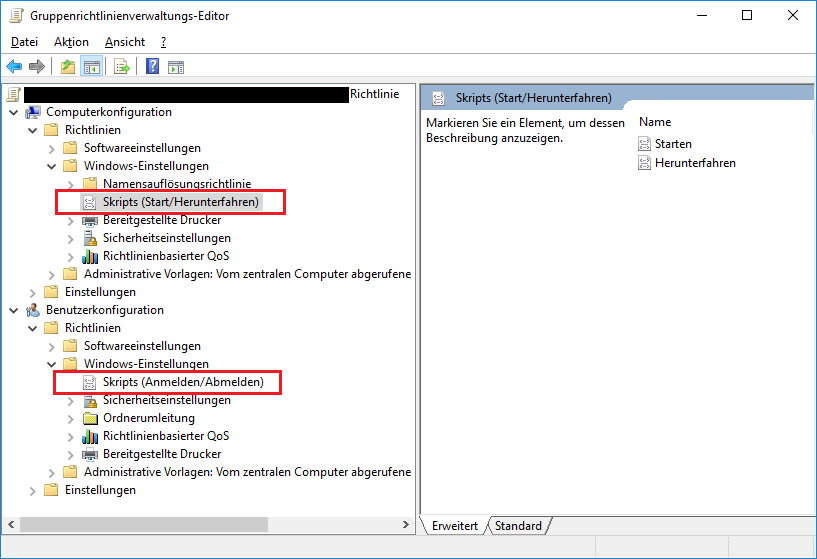Toggle the Show/Hide Console Tree toolbar icon
817x559 pixels.
[91, 67]
